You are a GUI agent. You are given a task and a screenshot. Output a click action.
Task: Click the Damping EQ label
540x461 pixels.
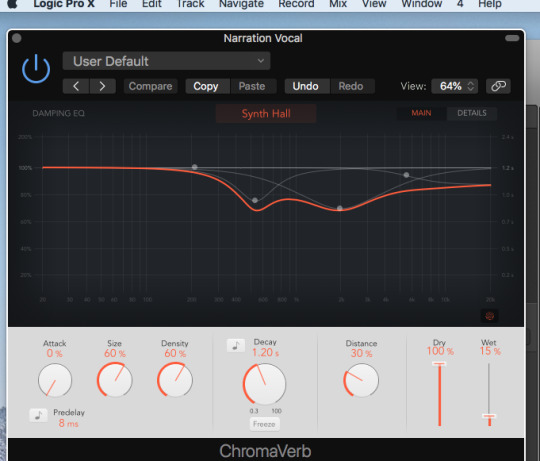[59, 113]
